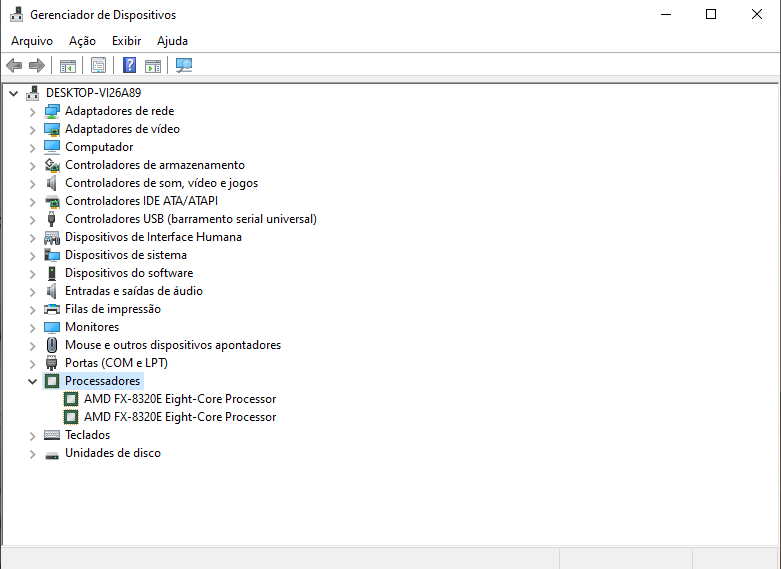Click the blue Help question mark icon
This screenshot has width=781, height=569.
pyautogui.click(x=130, y=65)
